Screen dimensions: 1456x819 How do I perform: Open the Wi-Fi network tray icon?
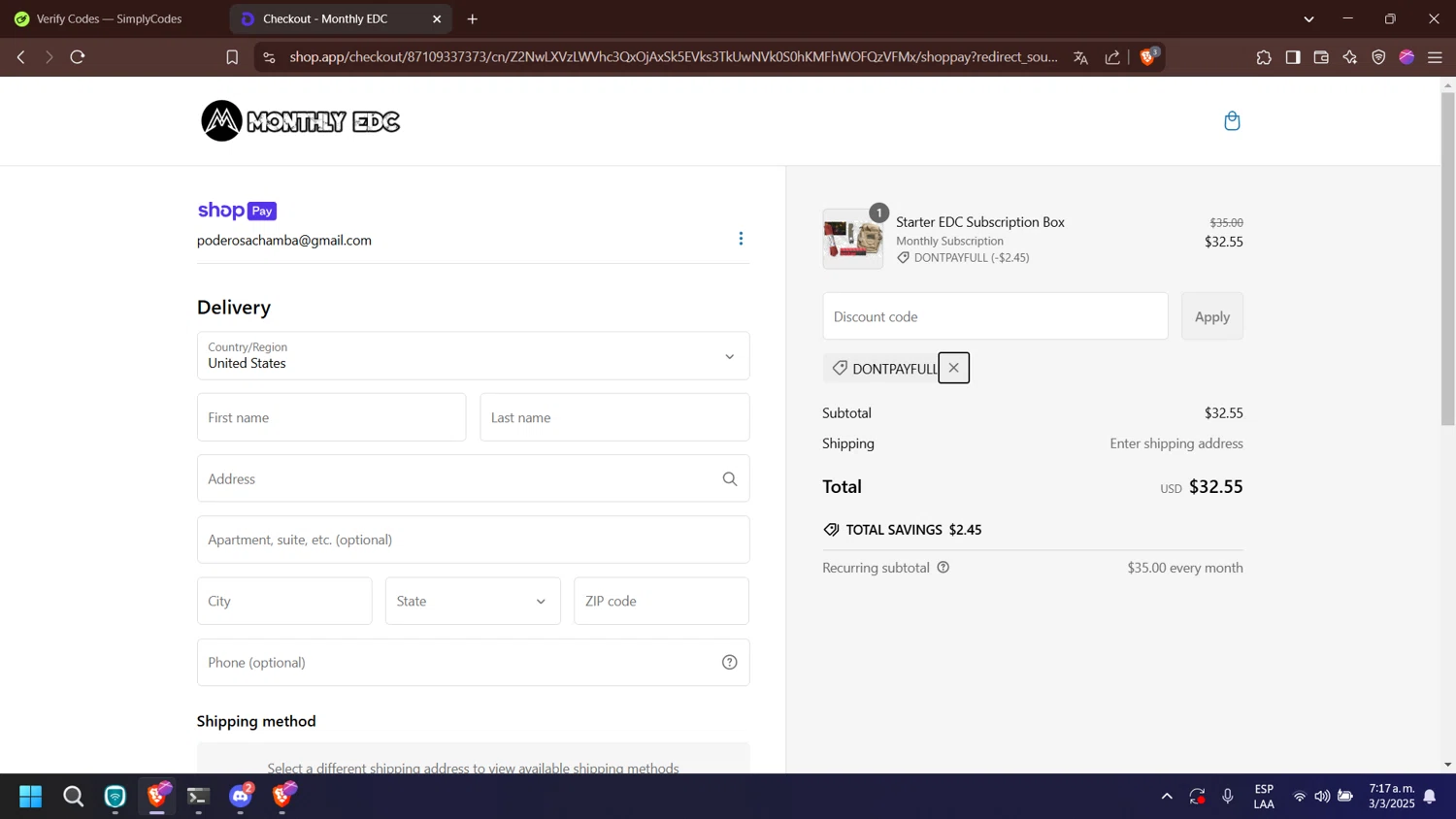click(x=1299, y=797)
